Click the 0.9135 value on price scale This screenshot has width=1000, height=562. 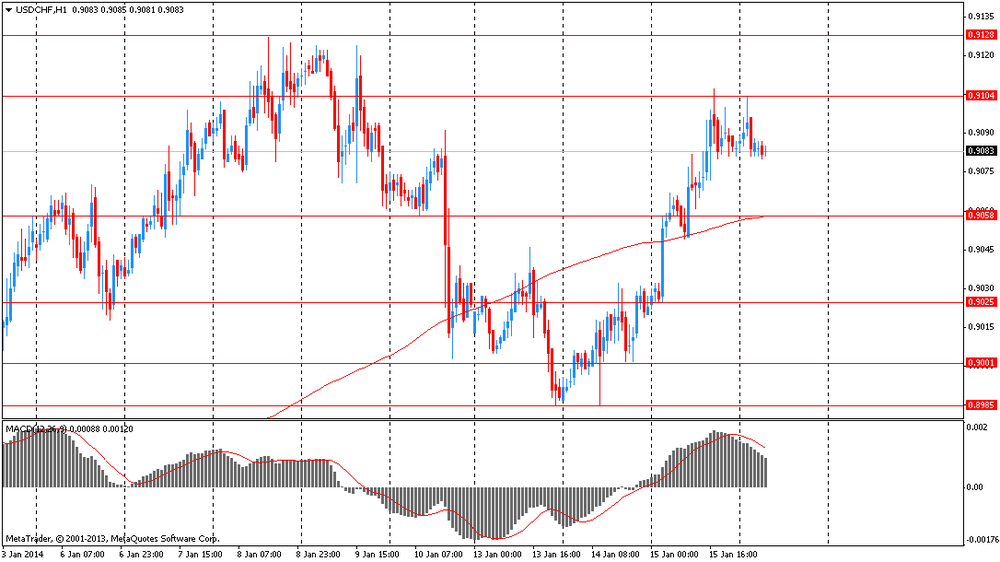click(979, 17)
